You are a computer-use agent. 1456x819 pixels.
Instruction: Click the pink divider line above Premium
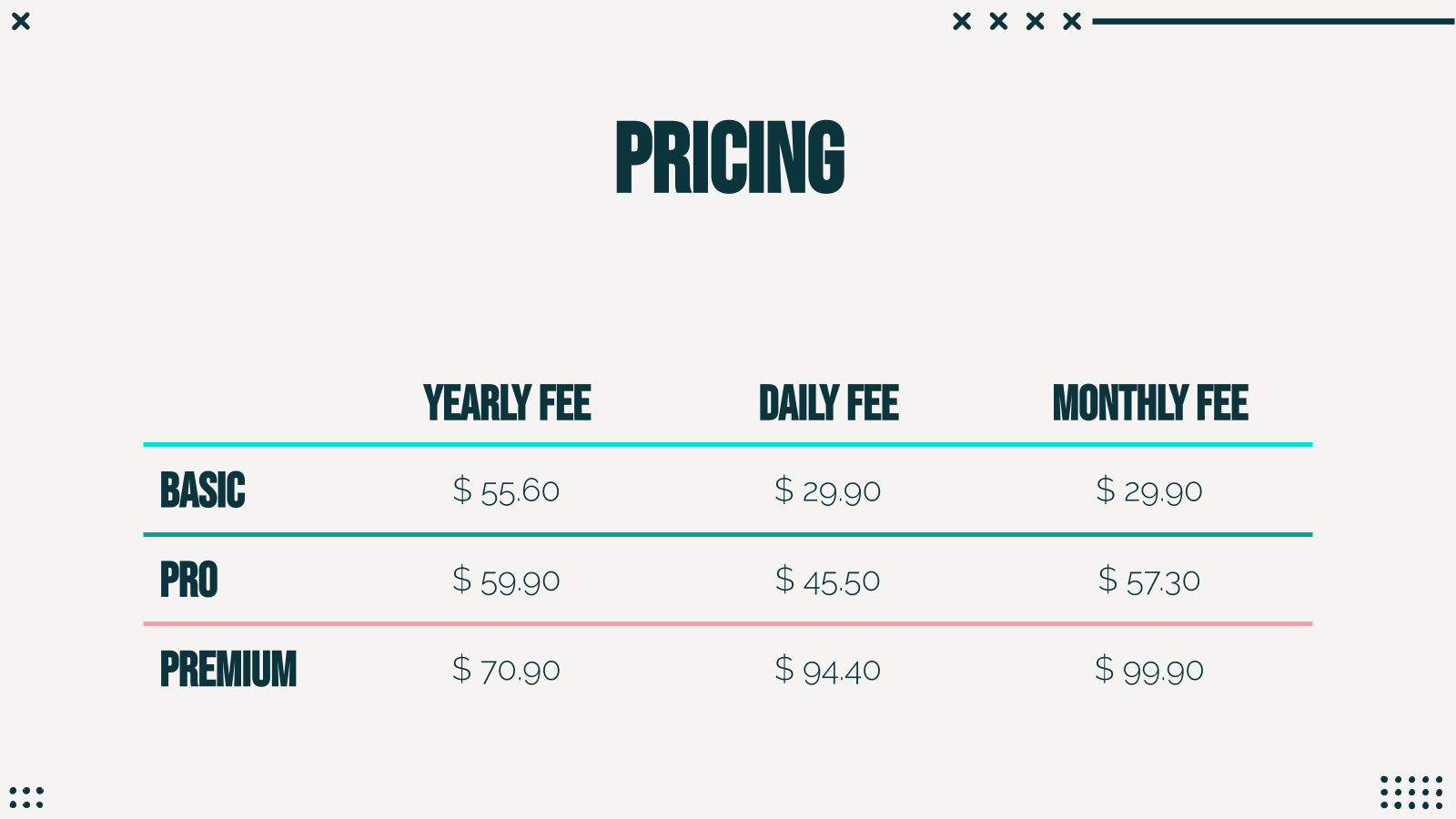tap(728, 624)
